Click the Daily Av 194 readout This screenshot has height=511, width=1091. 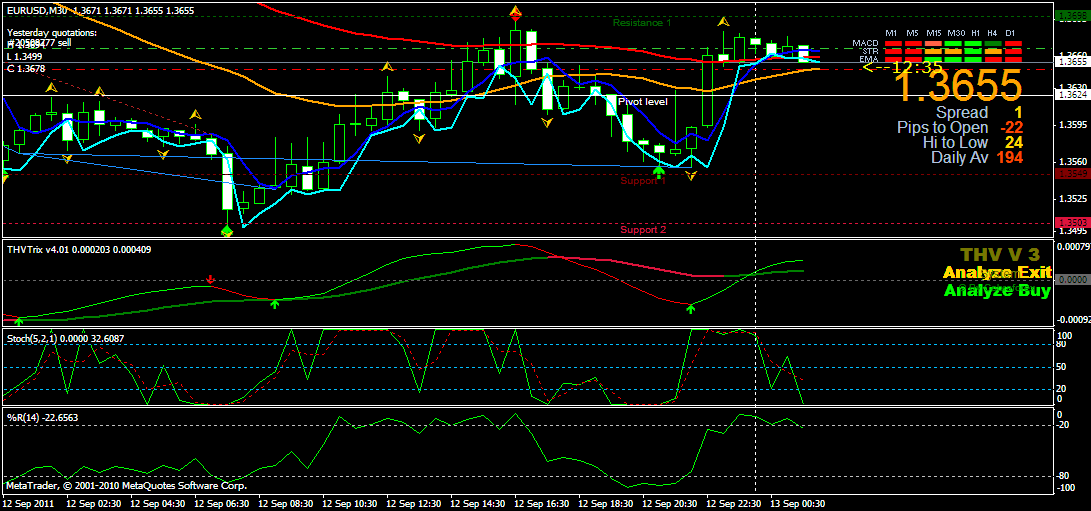click(x=977, y=158)
